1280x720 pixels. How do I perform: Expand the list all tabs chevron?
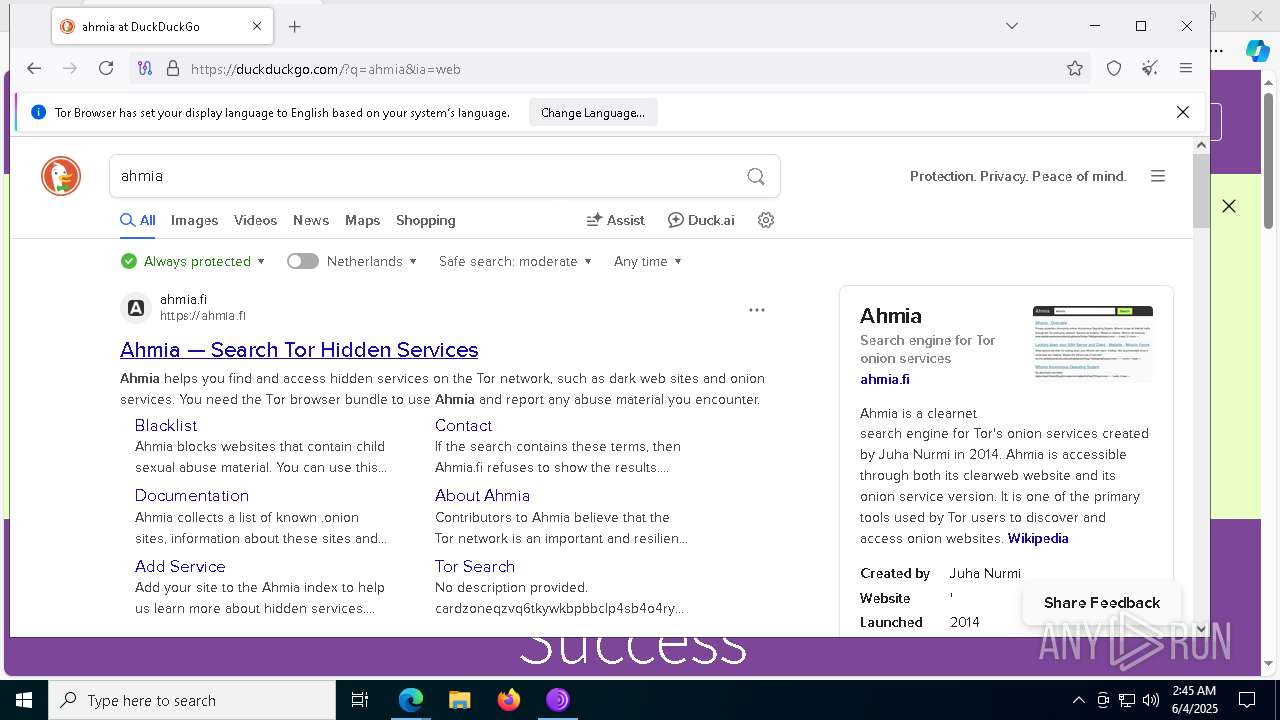pos(1012,26)
